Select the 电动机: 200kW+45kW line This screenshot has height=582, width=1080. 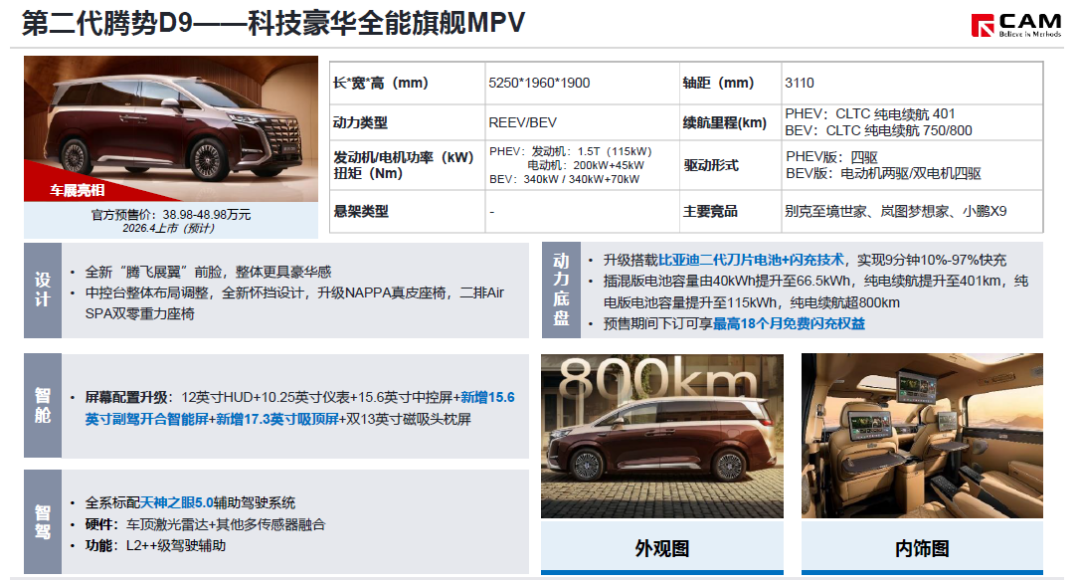point(585,165)
